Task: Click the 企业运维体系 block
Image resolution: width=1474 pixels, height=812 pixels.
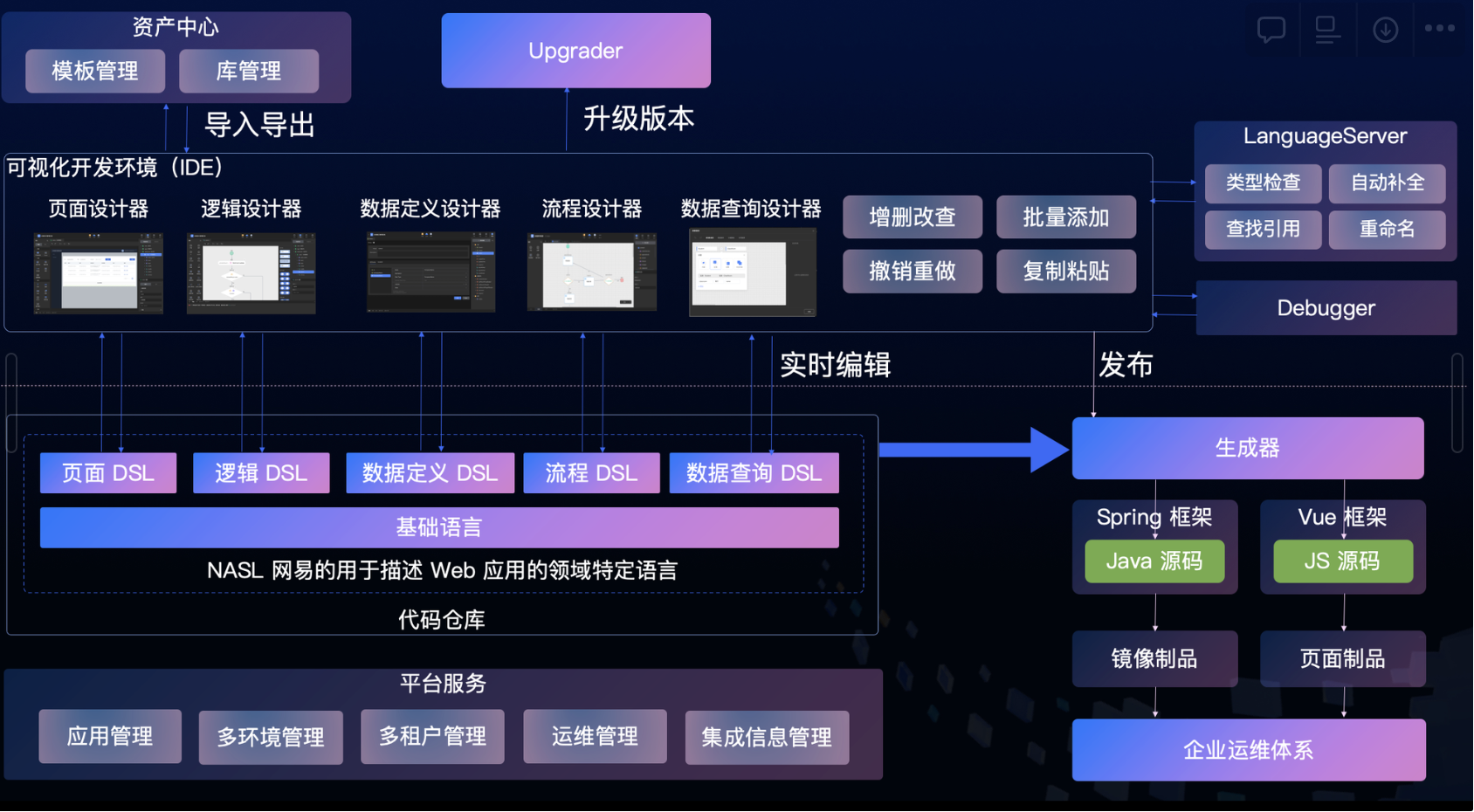Action: pyautogui.click(x=1249, y=750)
